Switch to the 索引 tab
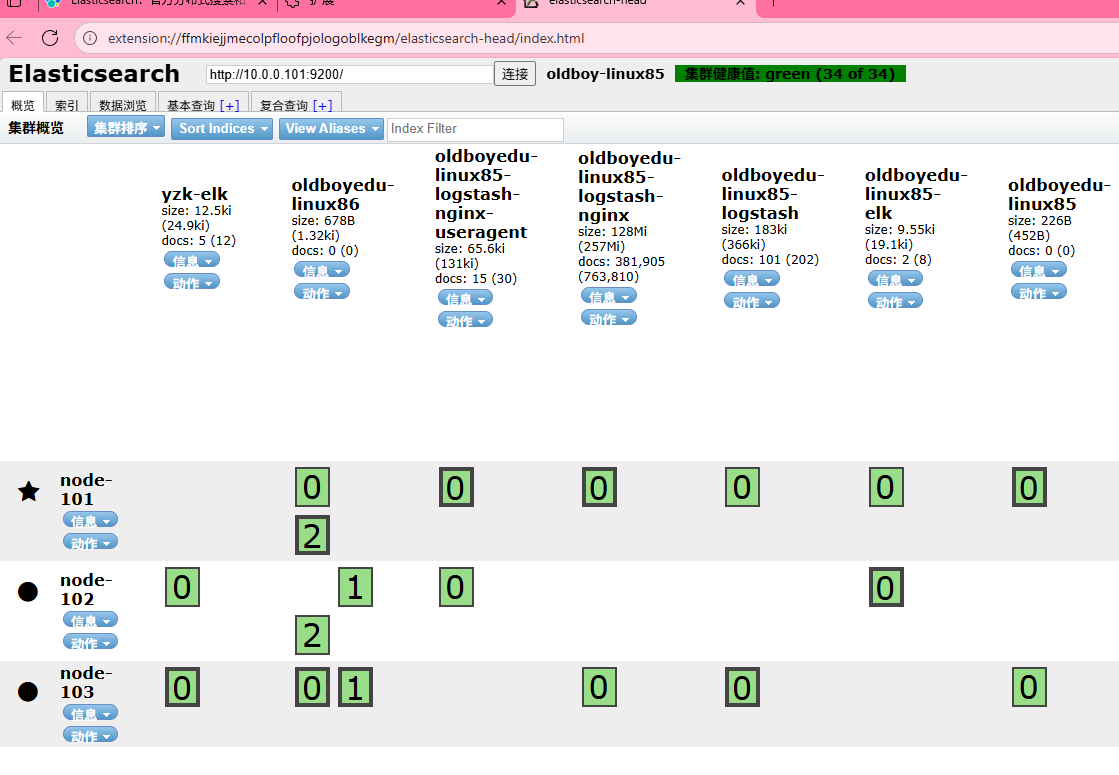 pos(67,104)
